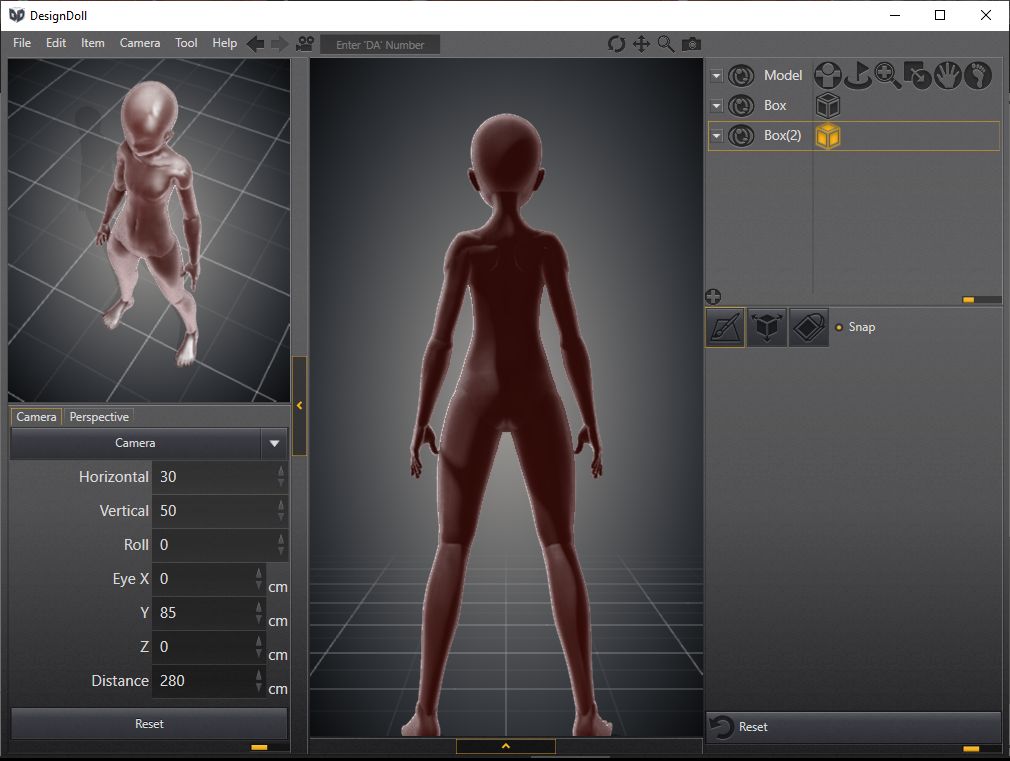Screen dimensions: 1010x761
Task: Open the Camera menu
Action: (140, 43)
